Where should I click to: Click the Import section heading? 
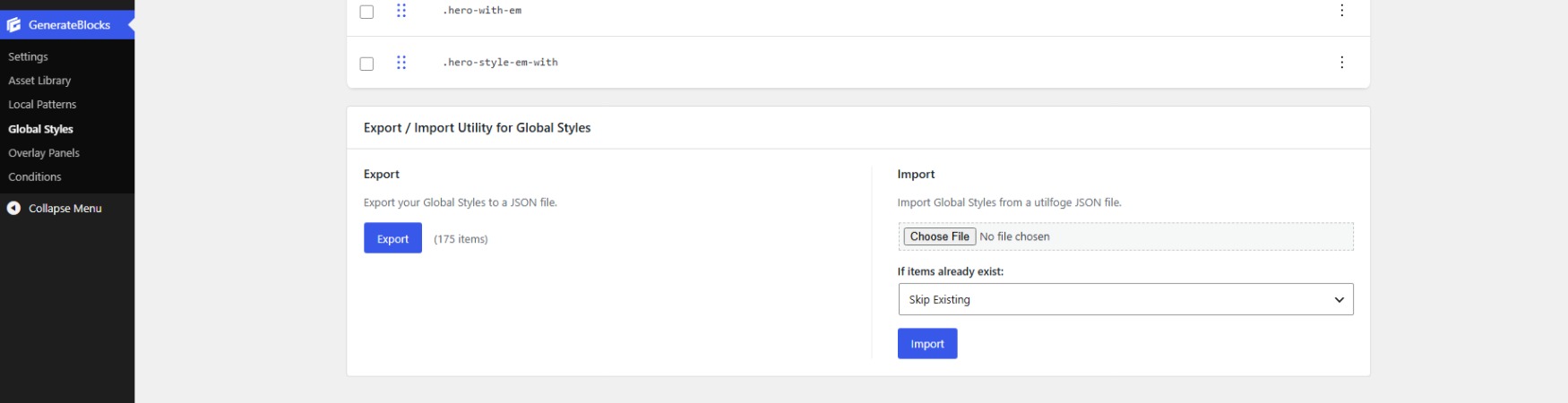tap(916, 175)
